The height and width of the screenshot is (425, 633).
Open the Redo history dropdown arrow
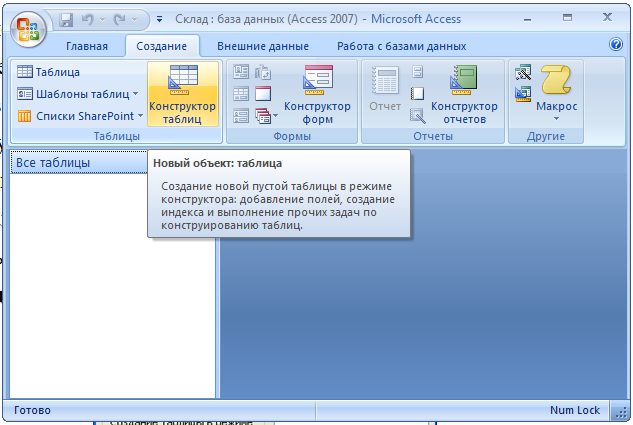pyautogui.click(x=135, y=19)
